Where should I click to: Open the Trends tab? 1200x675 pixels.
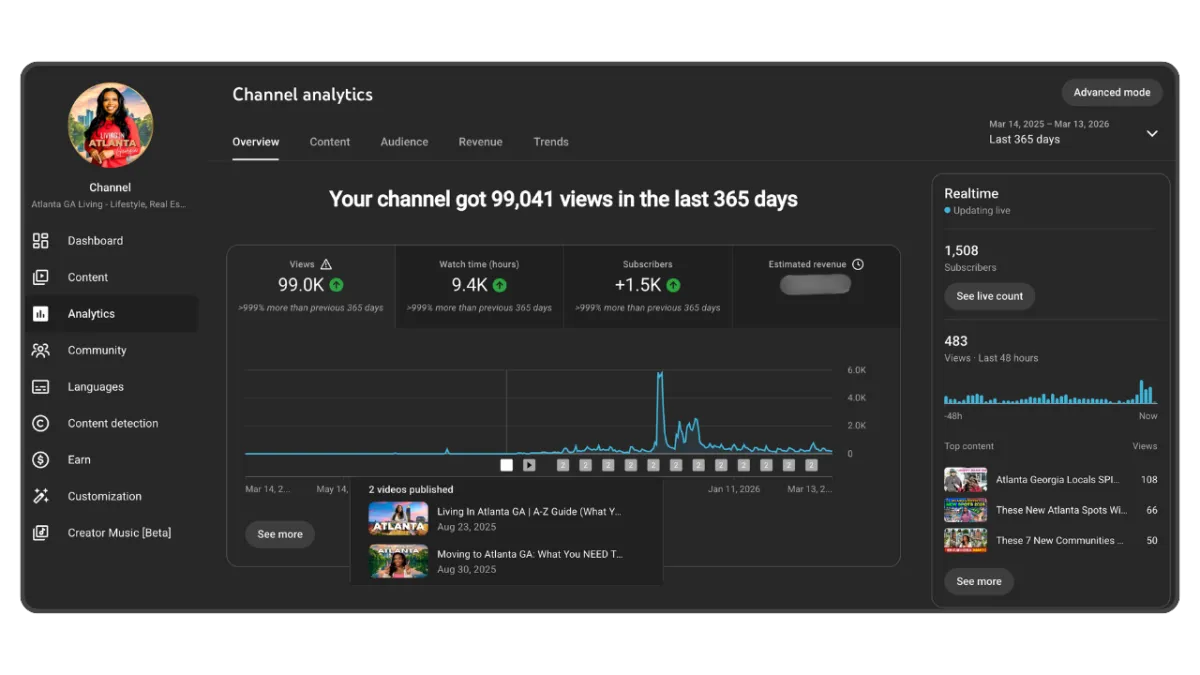pos(551,142)
